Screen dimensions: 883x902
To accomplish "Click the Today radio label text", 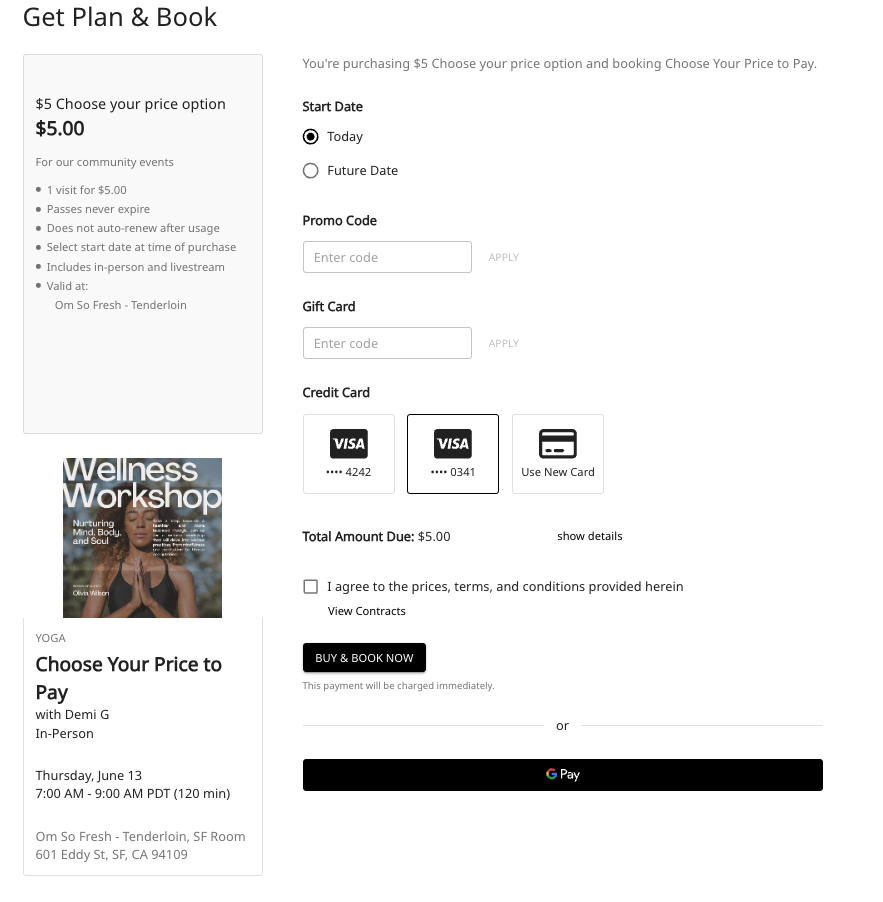I will click(x=345, y=137).
